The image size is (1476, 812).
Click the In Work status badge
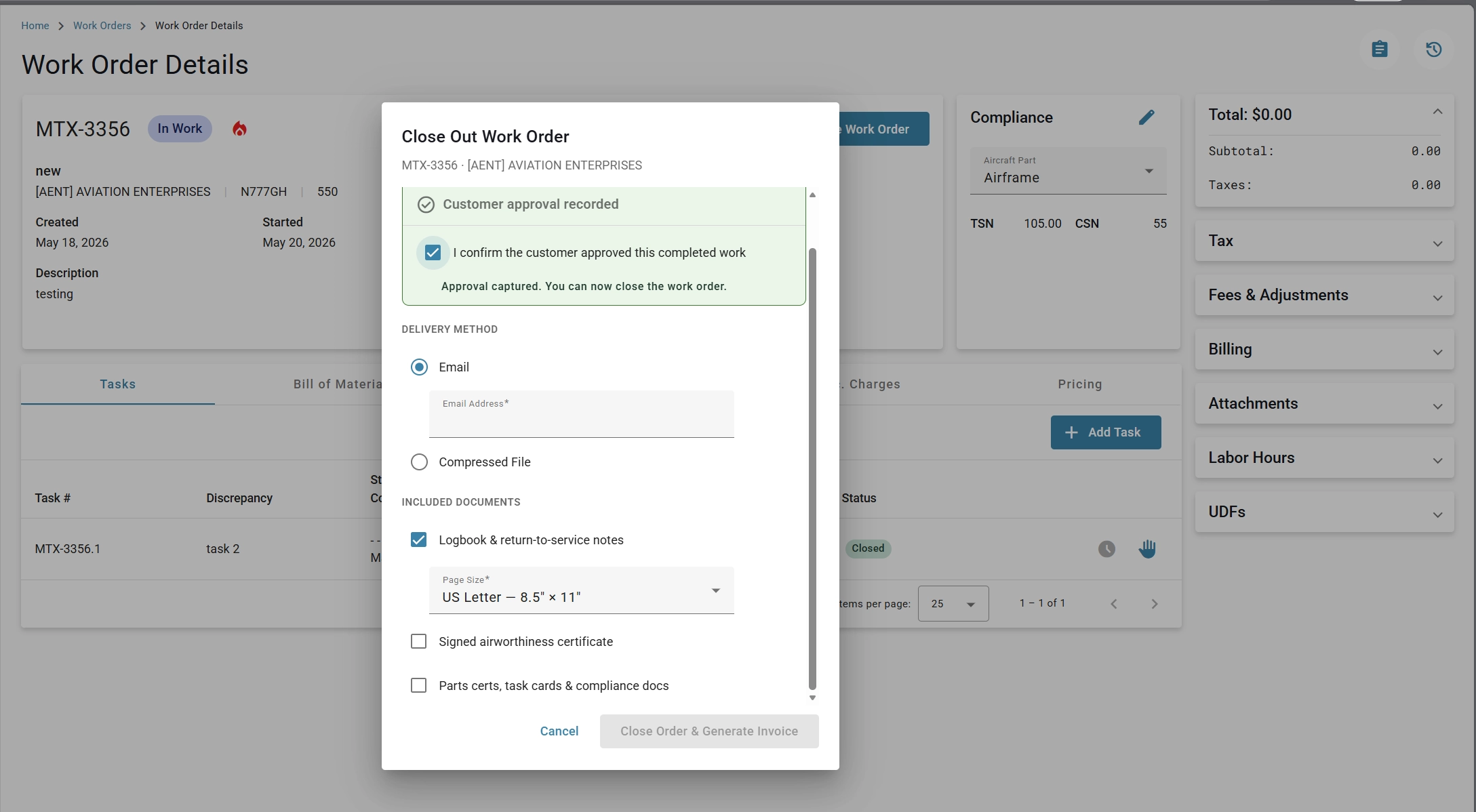[180, 129]
